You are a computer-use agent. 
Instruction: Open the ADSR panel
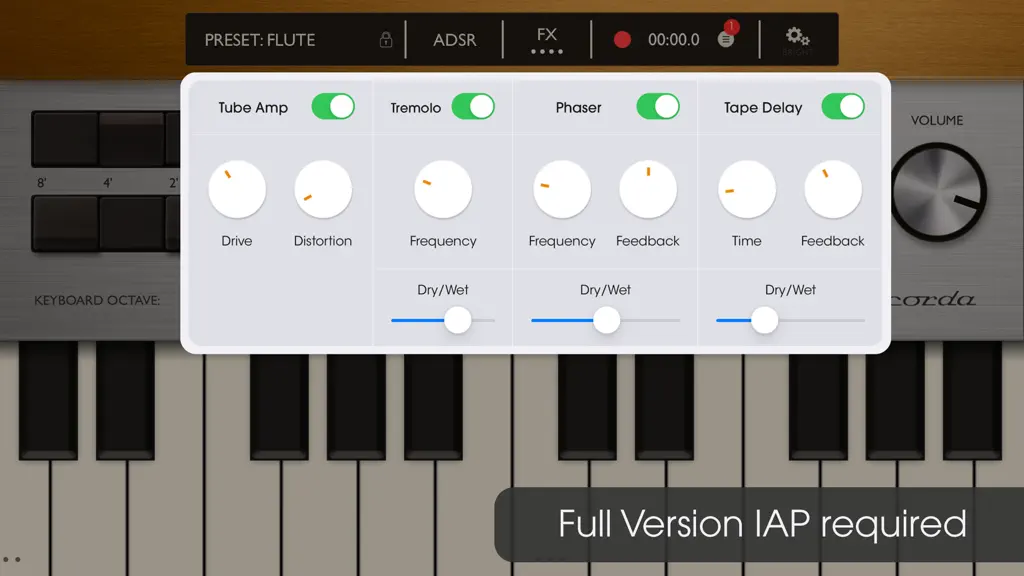[x=455, y=40]
